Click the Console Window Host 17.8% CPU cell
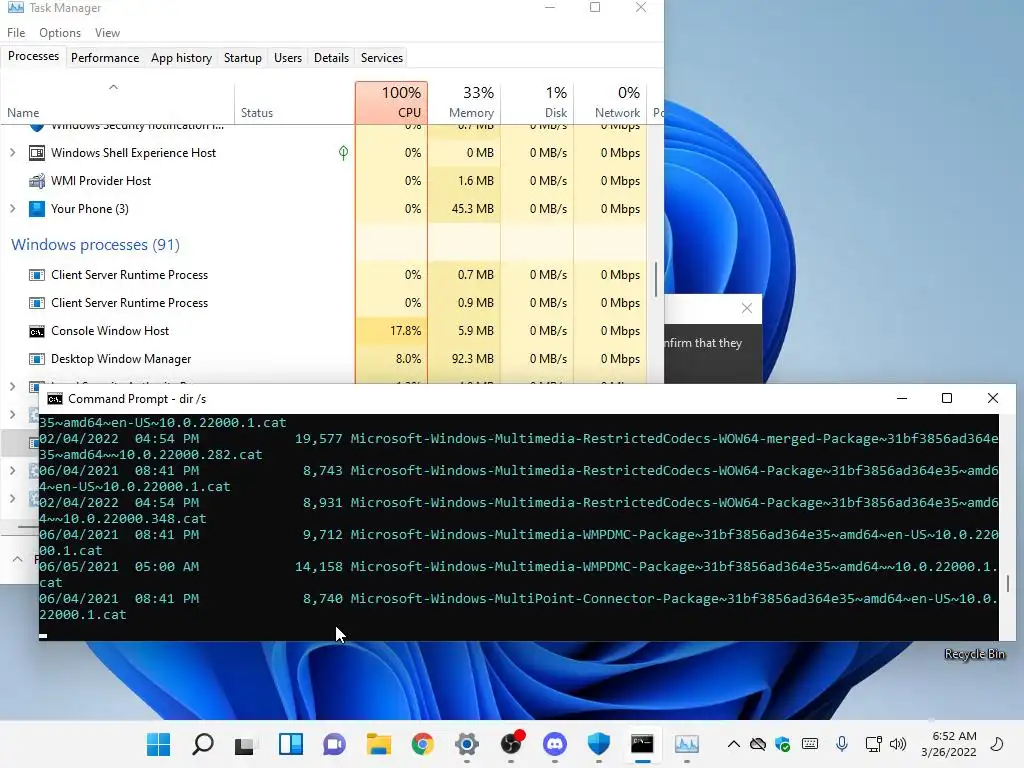 [x=391, y=331]
